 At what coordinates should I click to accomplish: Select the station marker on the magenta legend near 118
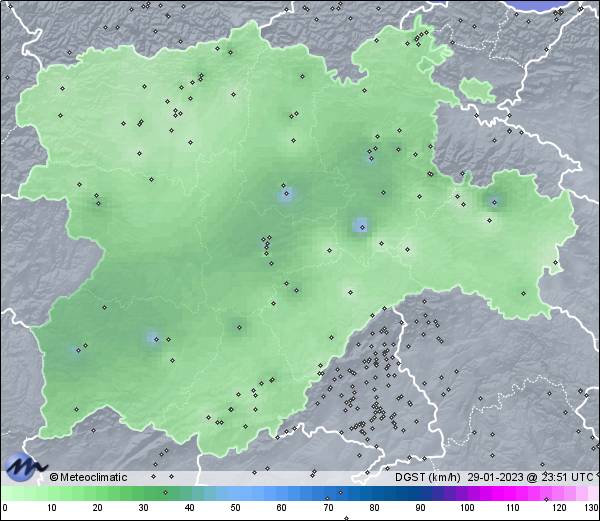pyautogui.click(x=546, y=499)
